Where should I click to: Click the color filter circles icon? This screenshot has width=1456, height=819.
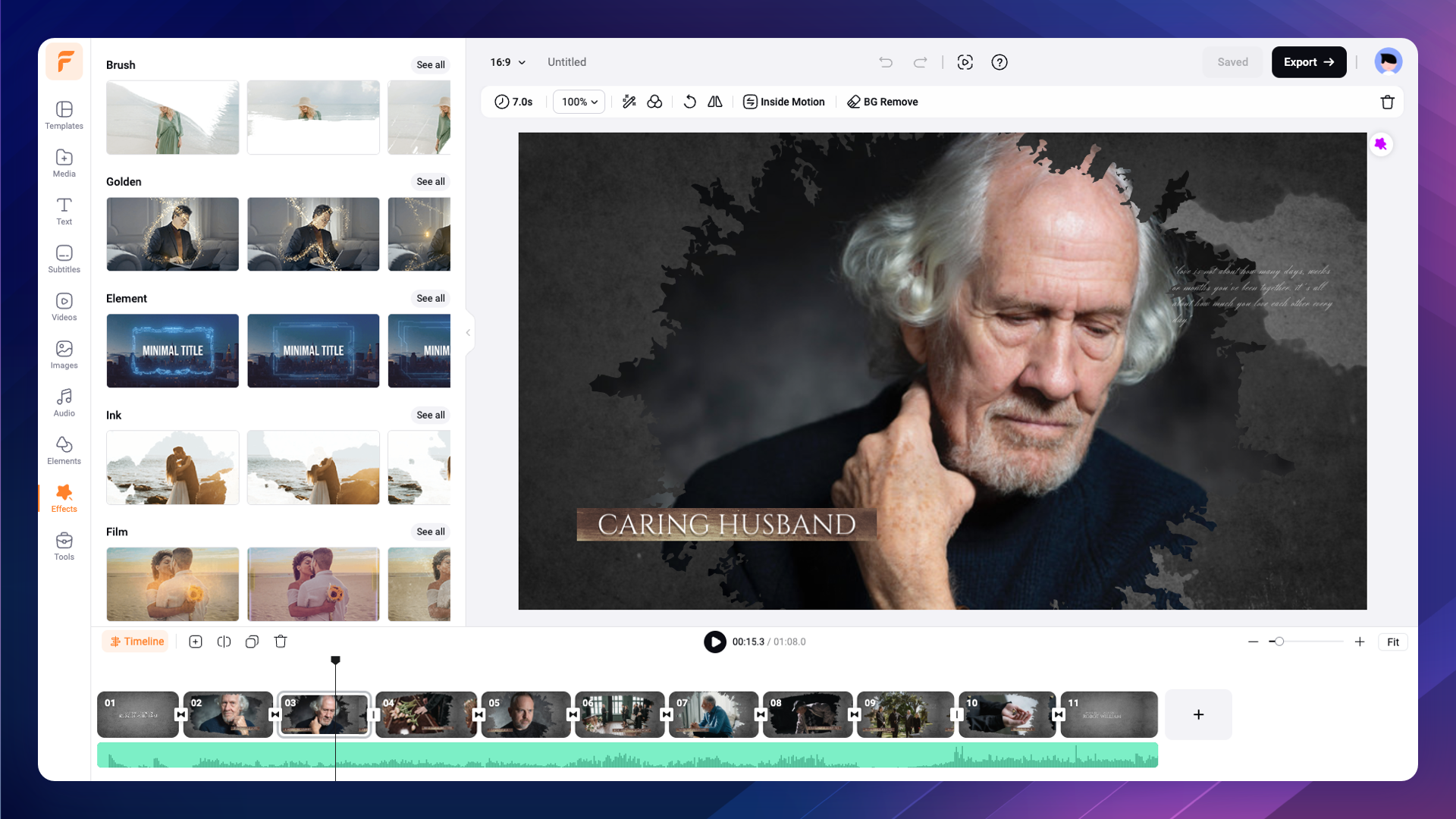[x=654, y=102]
